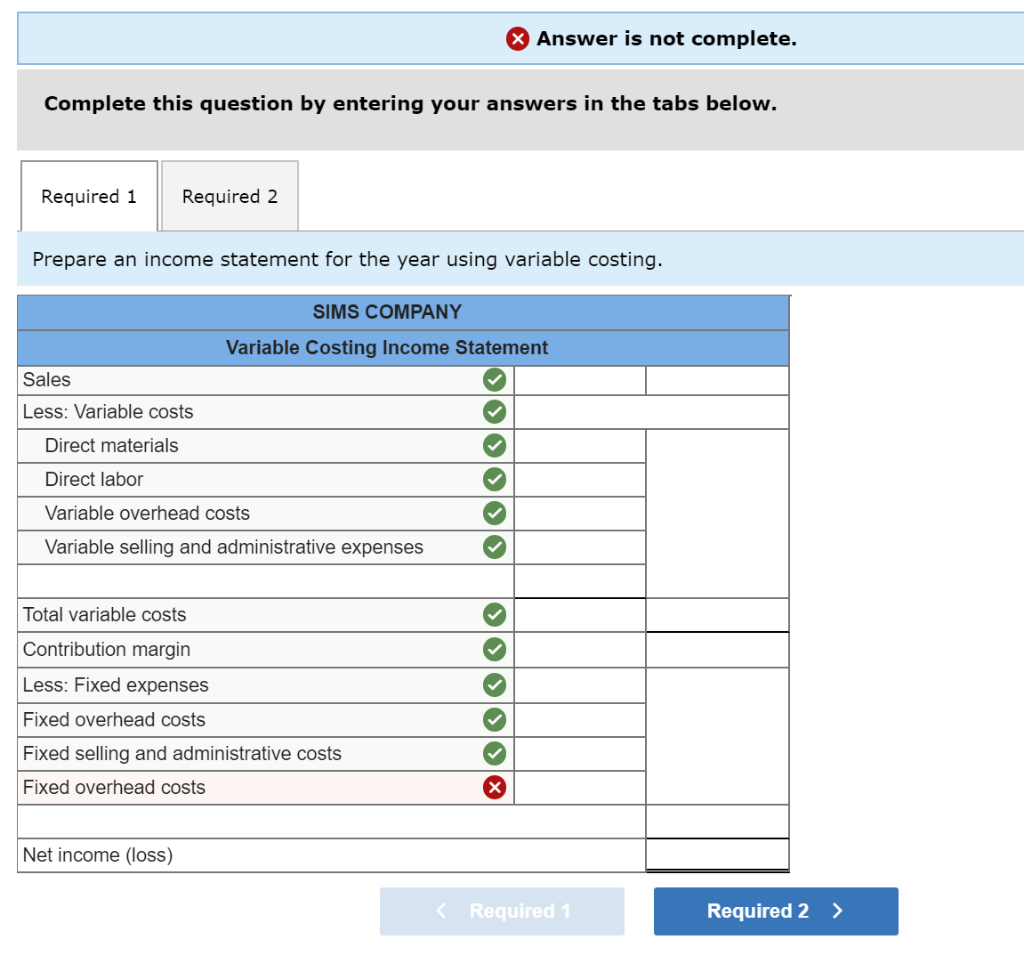Click the correct Fixed overhead costs row checkmark
Image resolution: width=1024 pixels, height=980 pixels.
(x=494, y=719)
